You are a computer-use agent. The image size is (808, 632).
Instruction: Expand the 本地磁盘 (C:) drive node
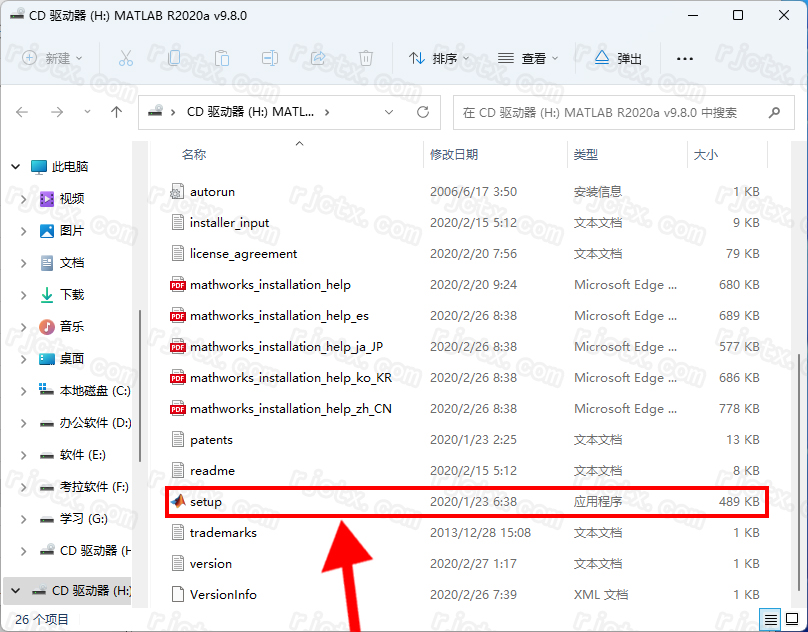(24, 390)
